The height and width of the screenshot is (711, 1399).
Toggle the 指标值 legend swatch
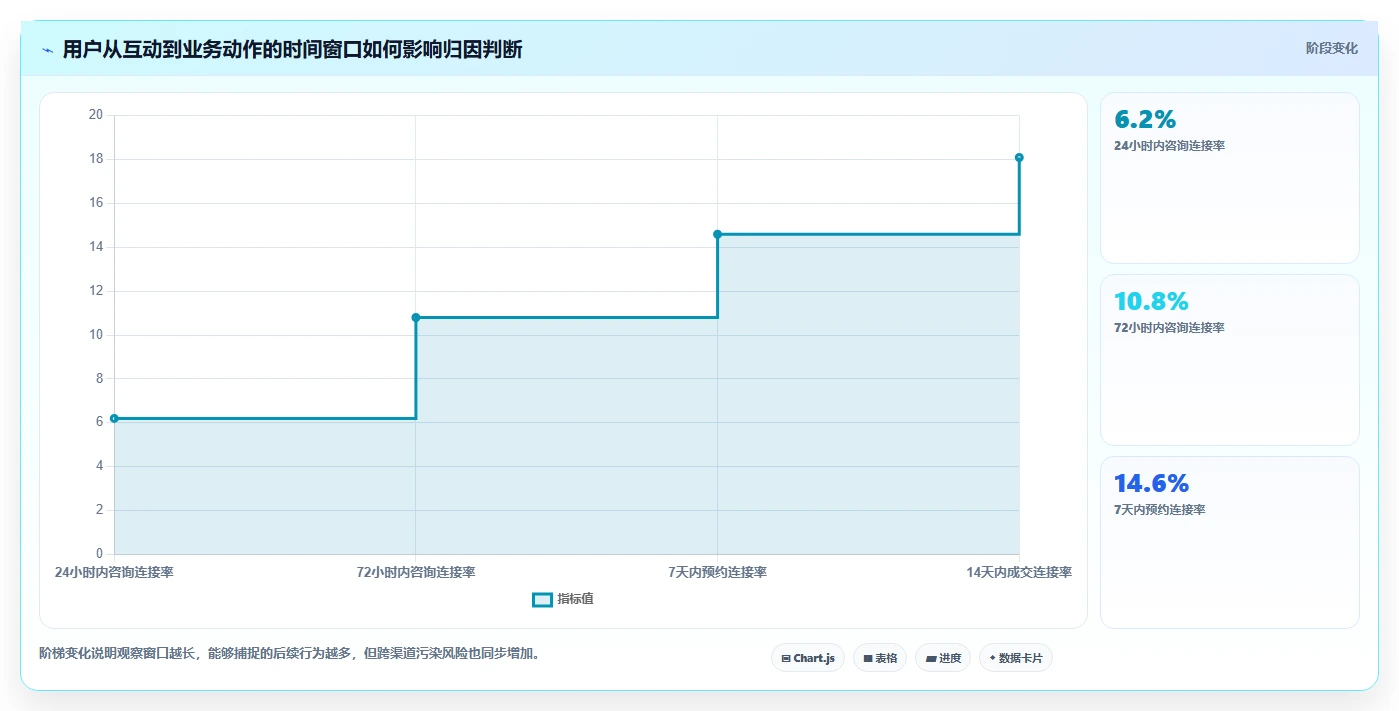pyautogui.click(x=542, y=599)
